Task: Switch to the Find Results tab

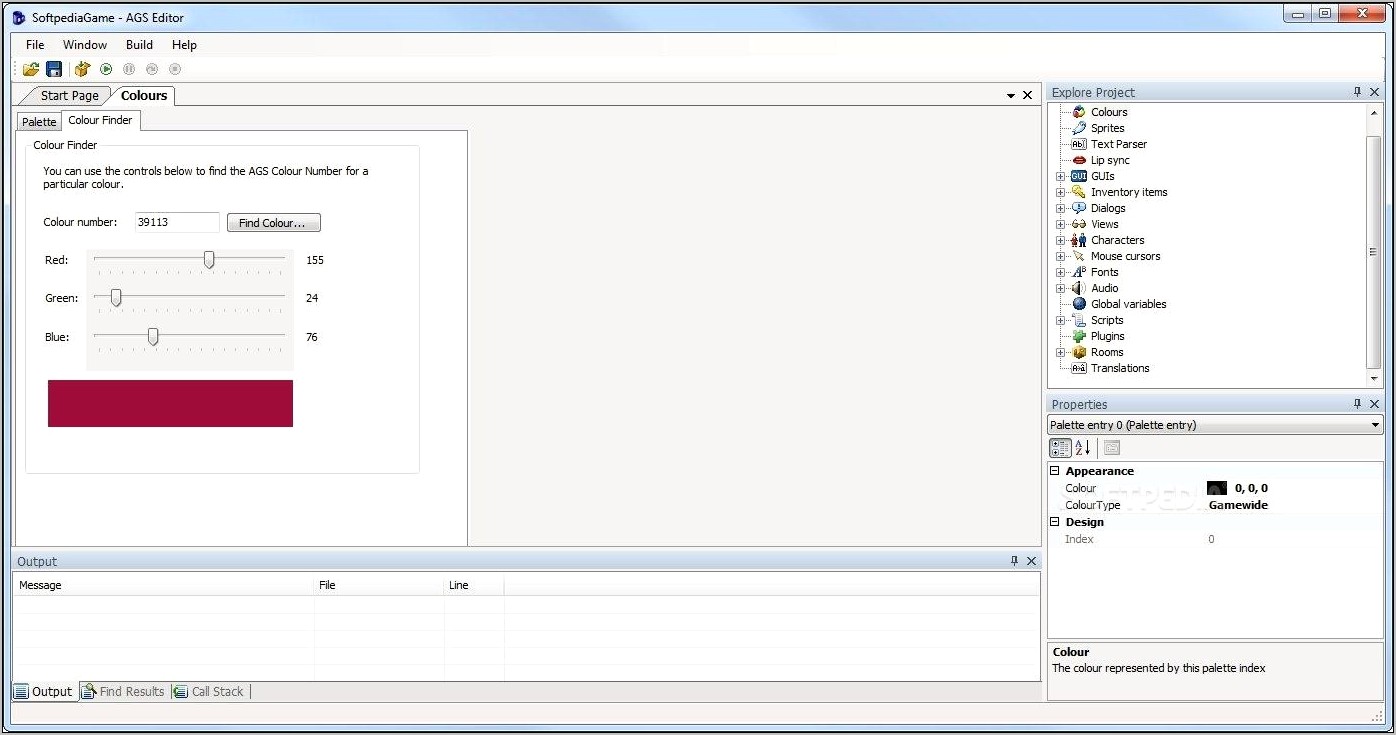Action: pos(123,691)
